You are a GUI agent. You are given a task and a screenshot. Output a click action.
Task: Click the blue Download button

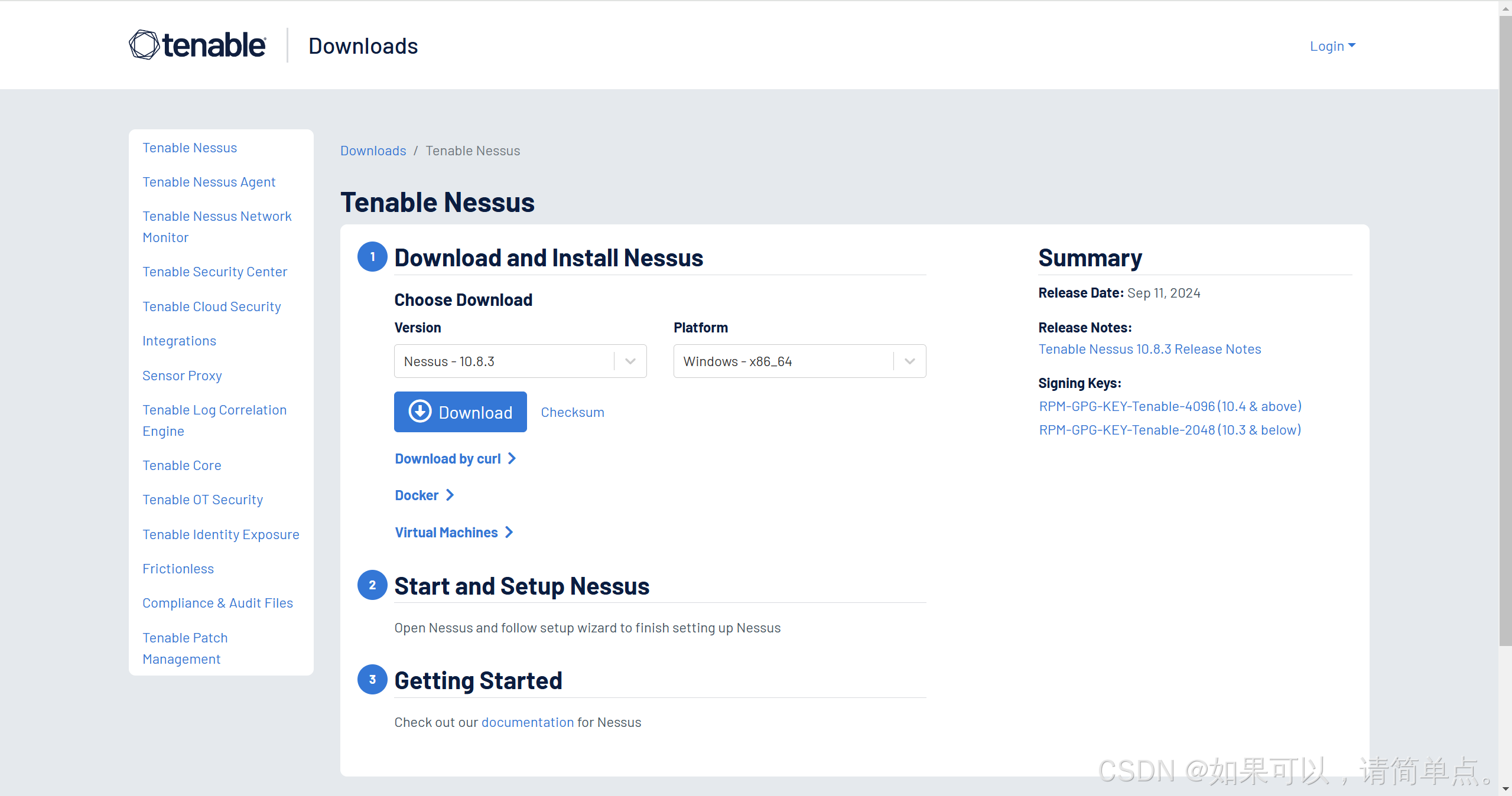pyautogui.click(x=460, y=412)
